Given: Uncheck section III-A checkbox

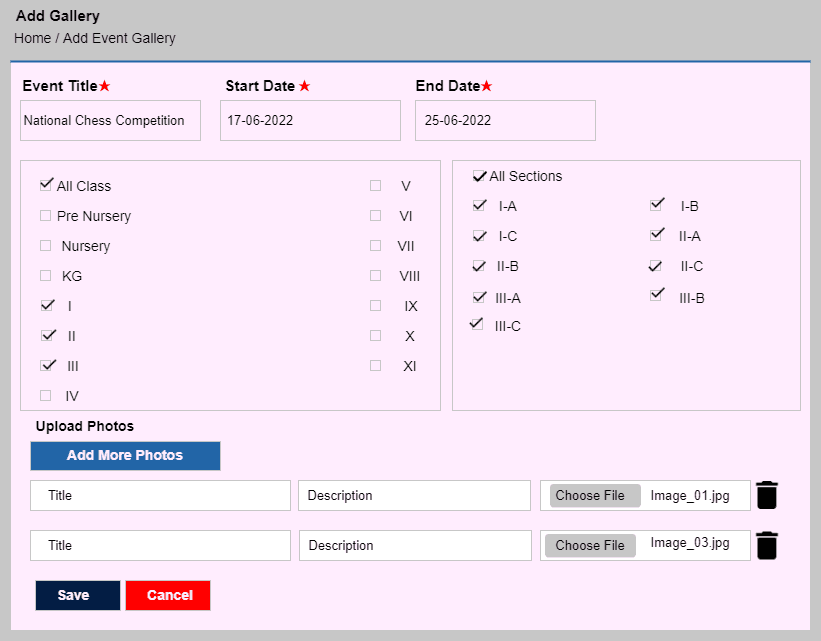Looking at the screenshot, I should pyautogui.click(x=479, y=297).
